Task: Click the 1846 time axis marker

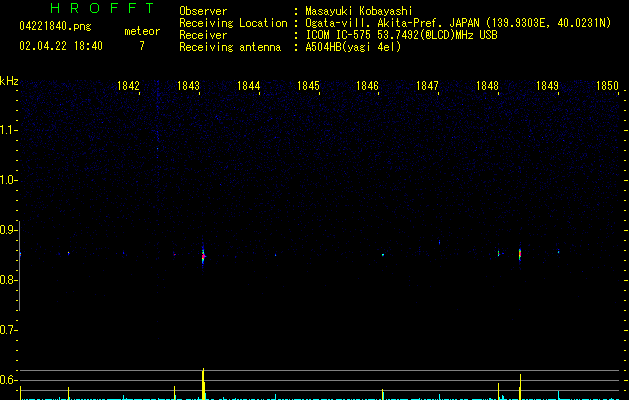Action: [367, 86]
